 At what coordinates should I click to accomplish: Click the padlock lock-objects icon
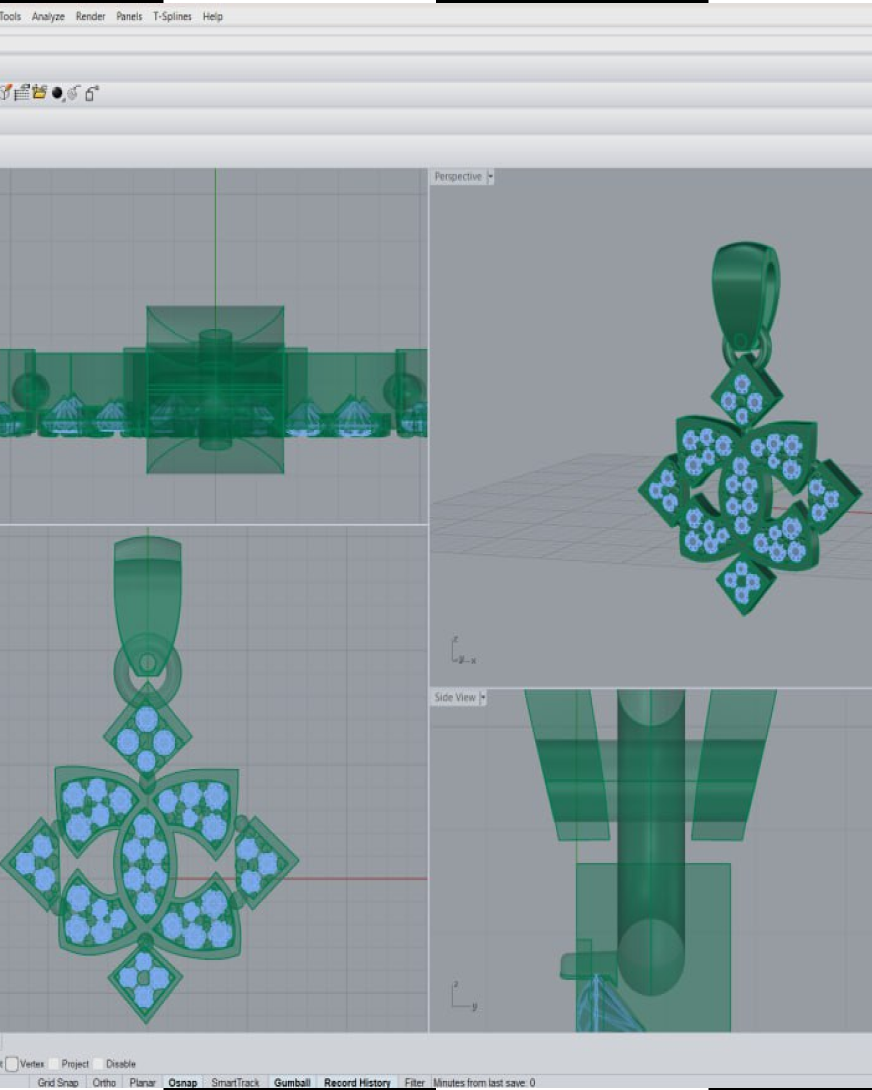[91, 93]
